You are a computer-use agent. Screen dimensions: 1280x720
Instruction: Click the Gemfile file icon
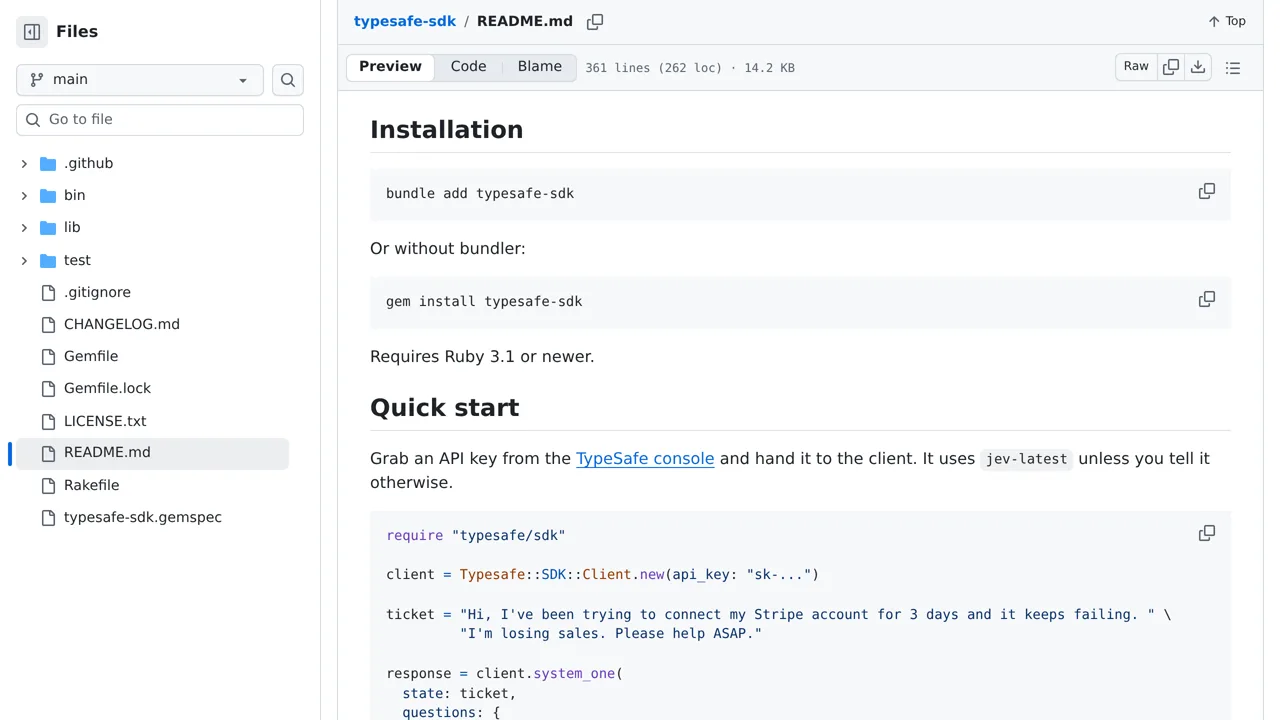[48, 356]
